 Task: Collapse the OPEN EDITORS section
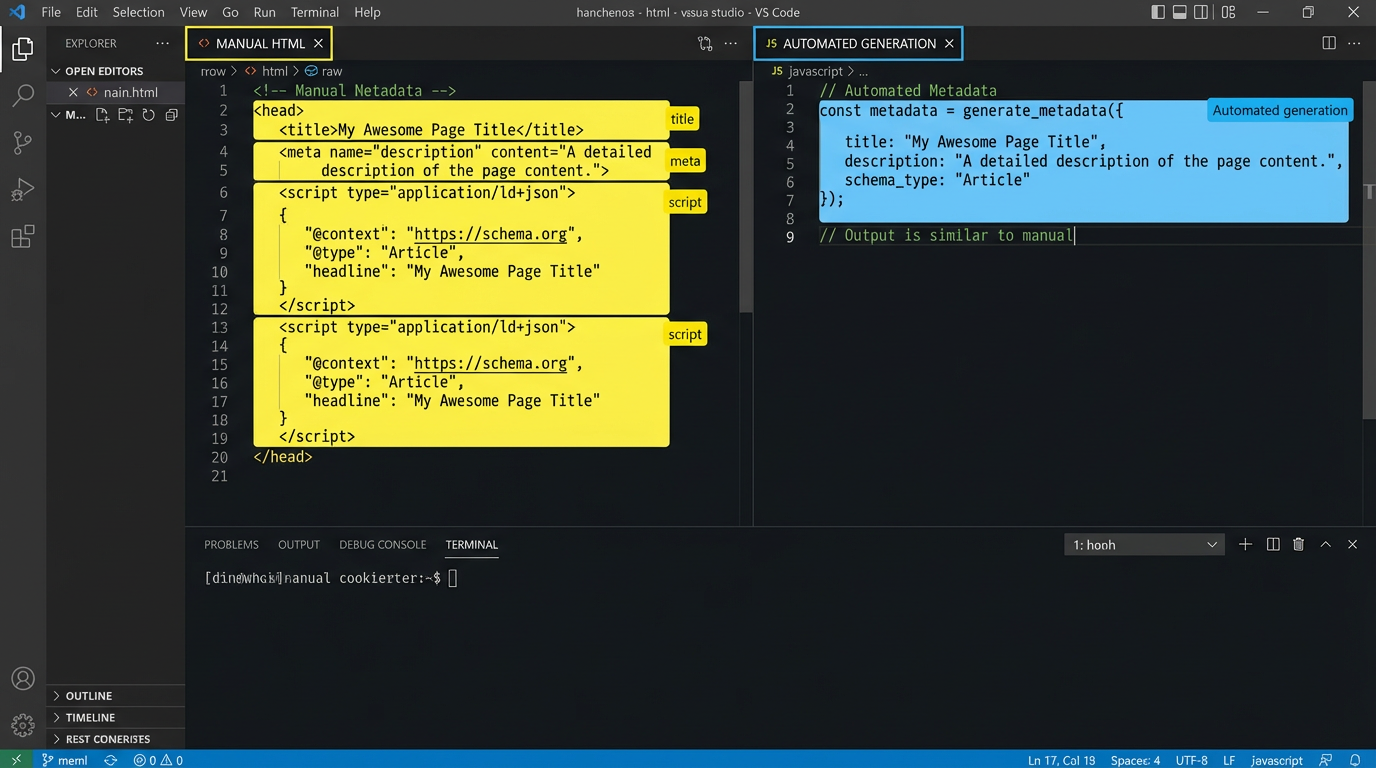pos(104,71)
